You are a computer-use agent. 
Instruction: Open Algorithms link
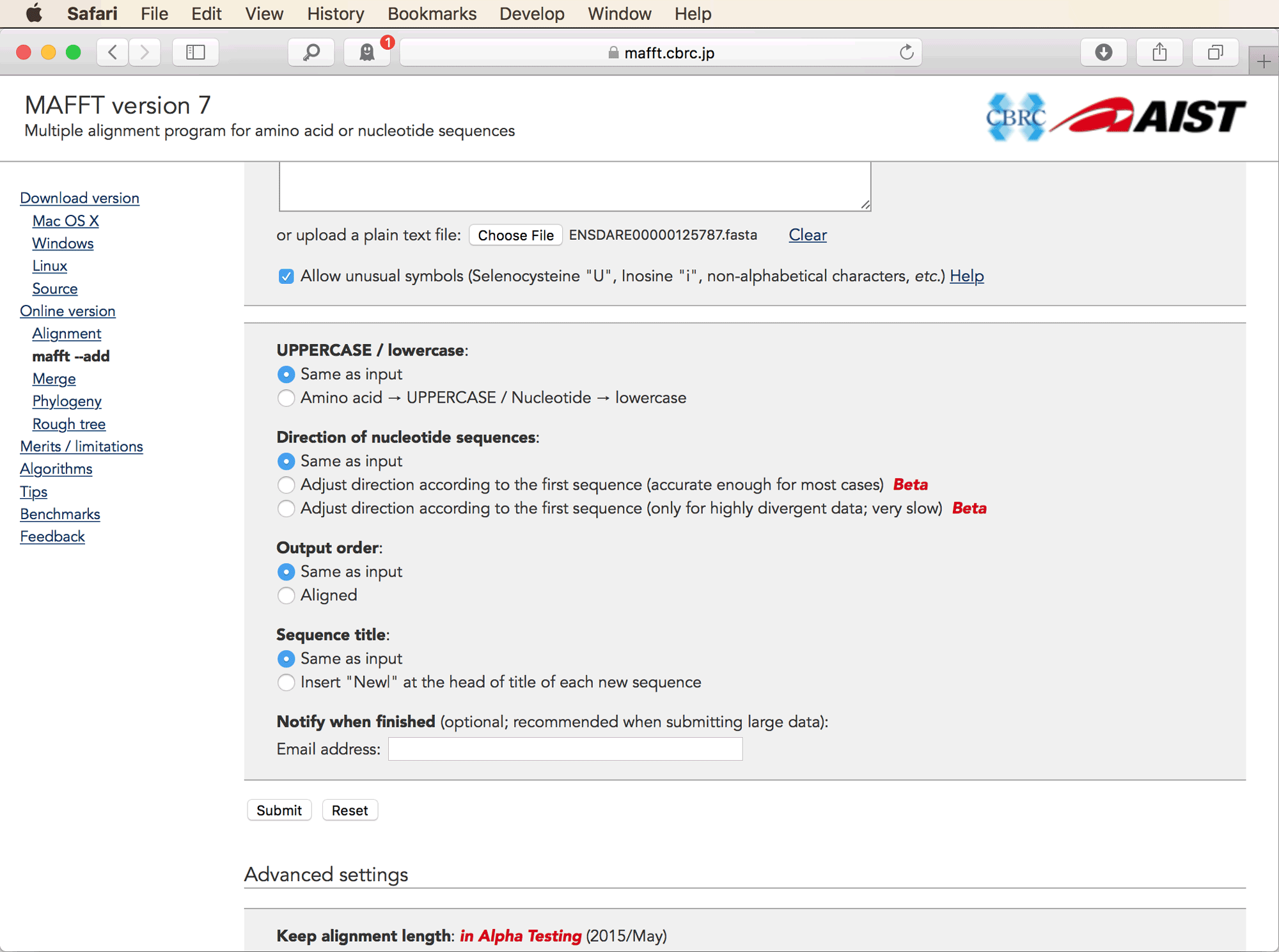pos(56,469)
